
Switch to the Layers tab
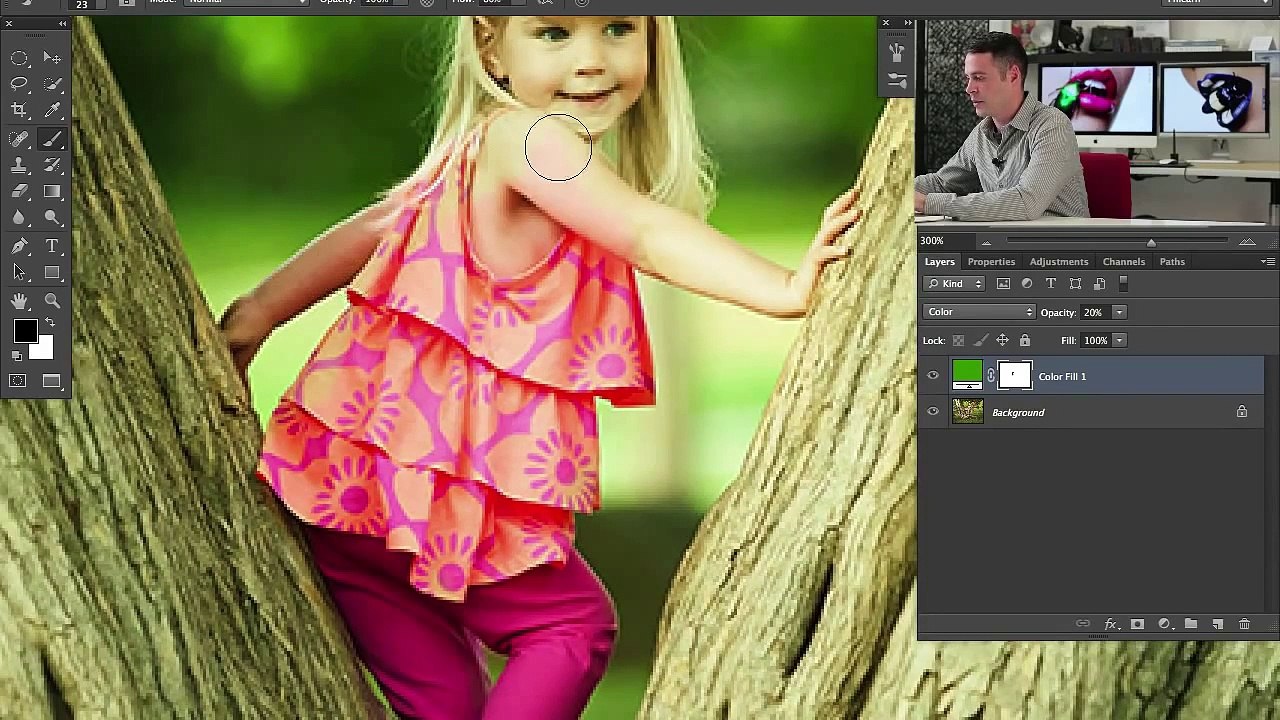coord(939,262)
